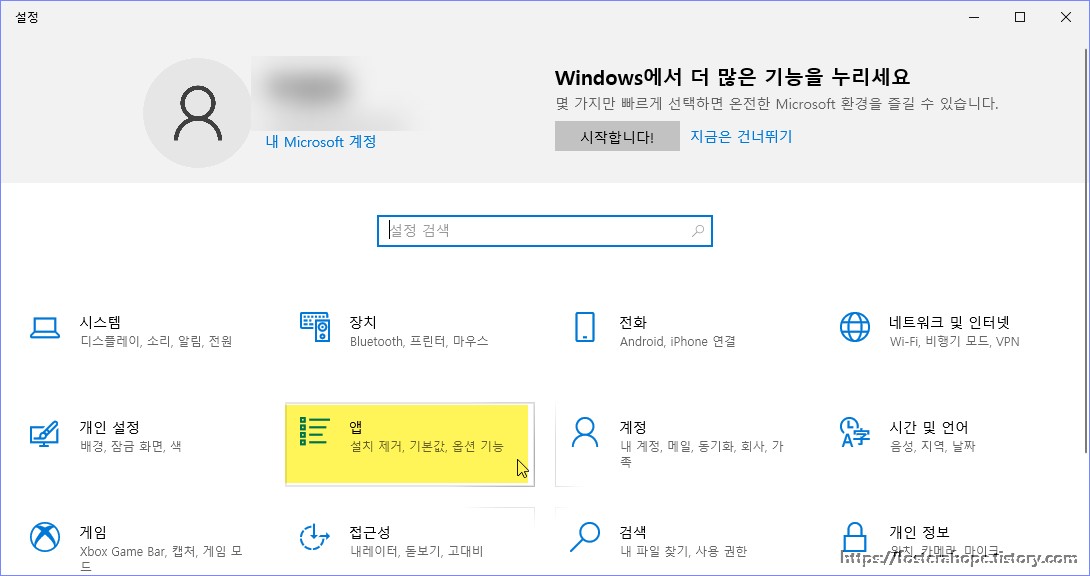
Task: Click the 지금은 건너뛰기 link
Action: pos(741,136)
